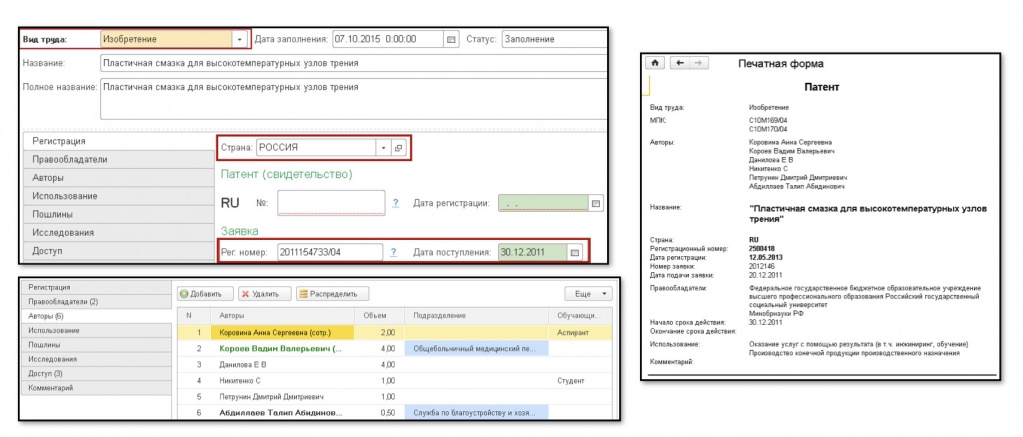Select row Абдиллаев Талип Абидинов in the table

[395, 413]
